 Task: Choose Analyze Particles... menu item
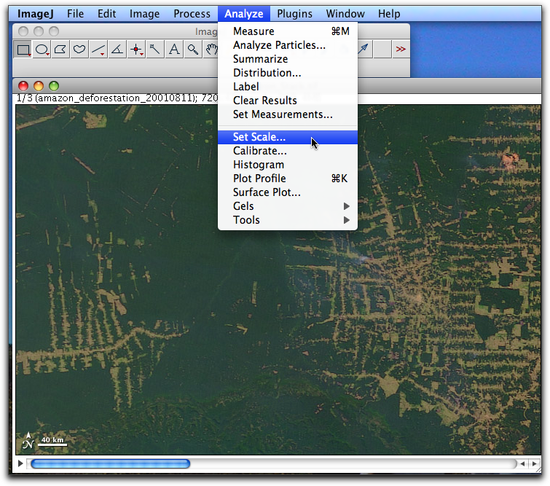pyautogui.click(x=288, y=45)
